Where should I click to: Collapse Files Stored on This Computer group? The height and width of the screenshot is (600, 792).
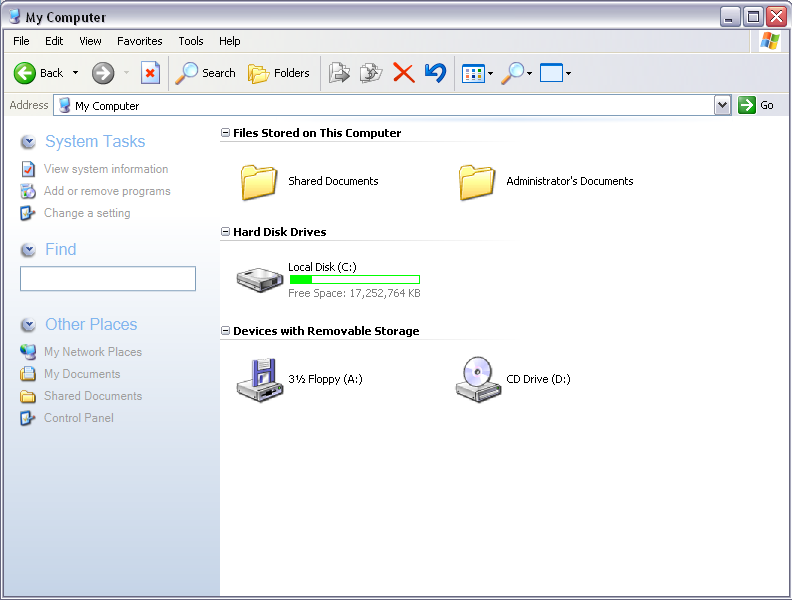pyautogui.click(x=225, y=133)
